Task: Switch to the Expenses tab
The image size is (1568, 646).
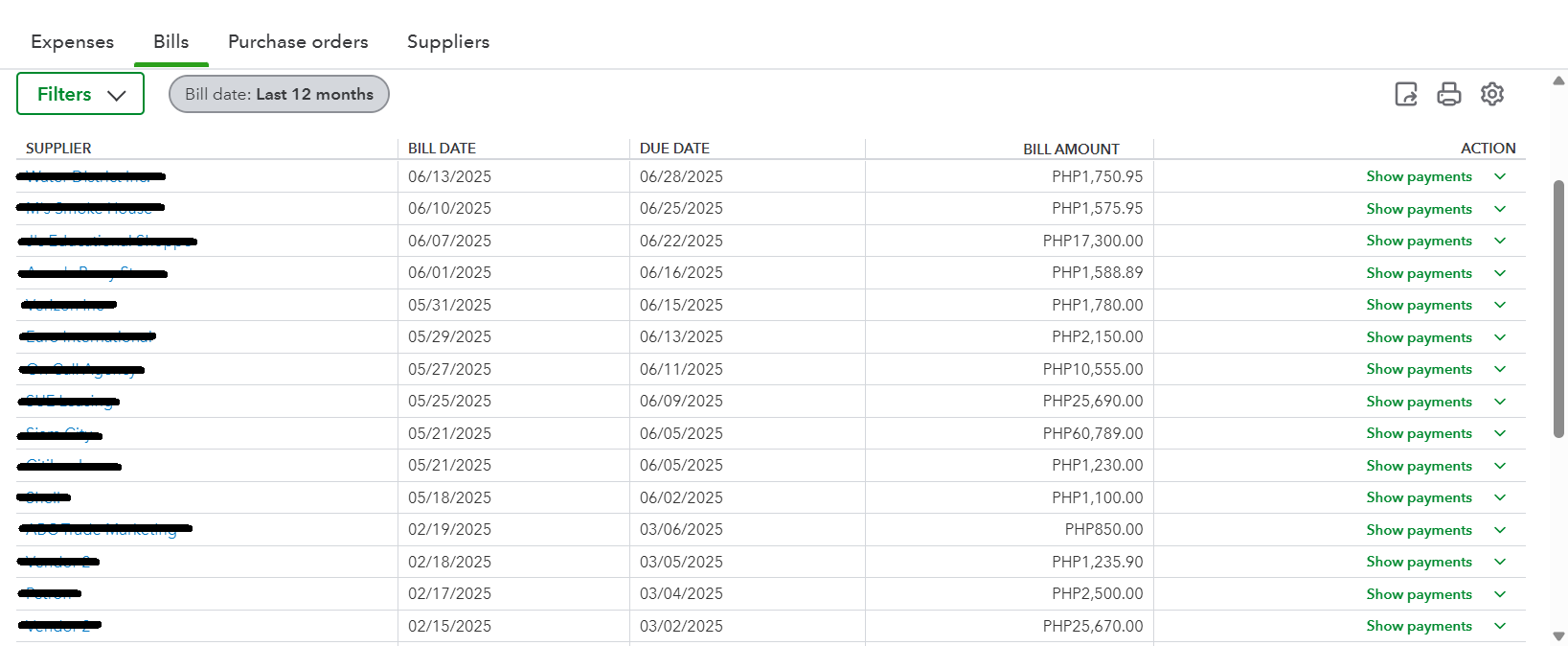Action: [x=72, y=42]
